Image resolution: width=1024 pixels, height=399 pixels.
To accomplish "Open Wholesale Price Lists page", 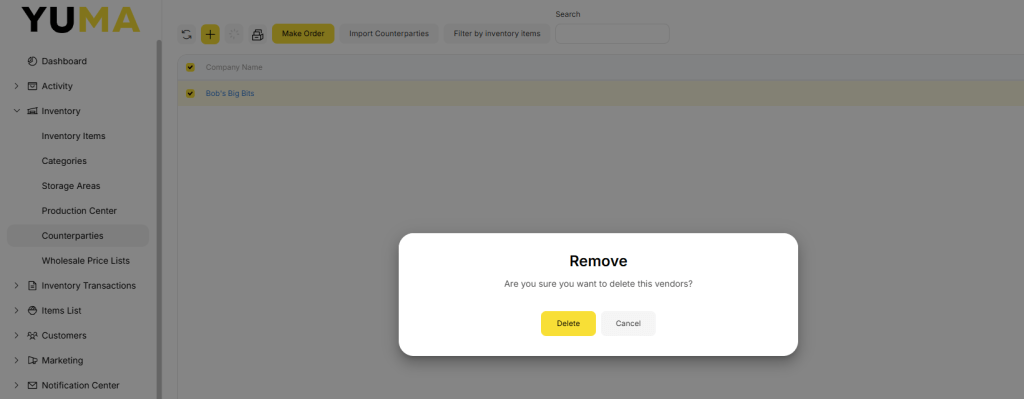I will (x=86, y=261).
